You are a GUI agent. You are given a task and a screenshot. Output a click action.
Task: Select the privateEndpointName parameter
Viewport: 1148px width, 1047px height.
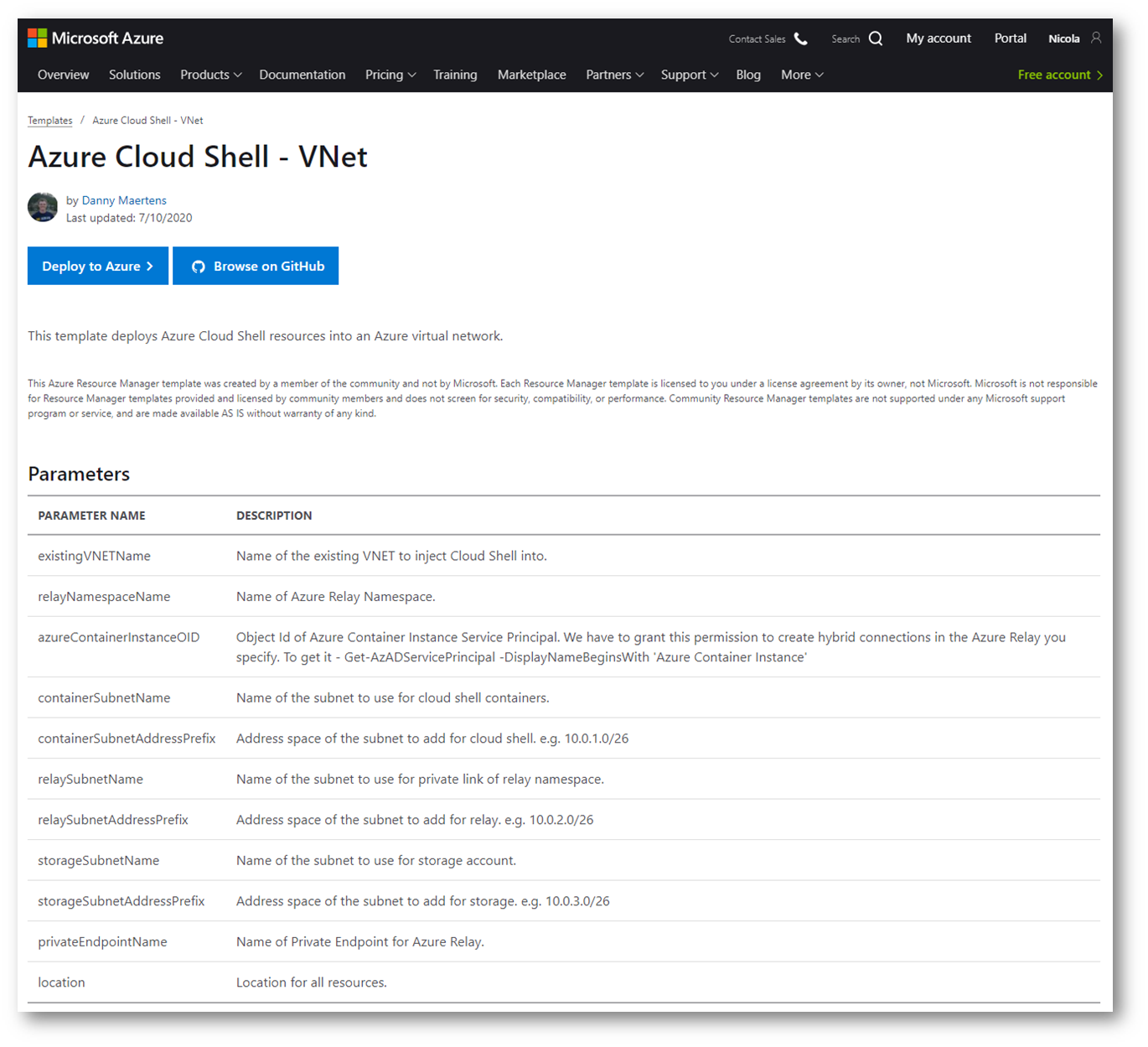(x=102, y=942)
